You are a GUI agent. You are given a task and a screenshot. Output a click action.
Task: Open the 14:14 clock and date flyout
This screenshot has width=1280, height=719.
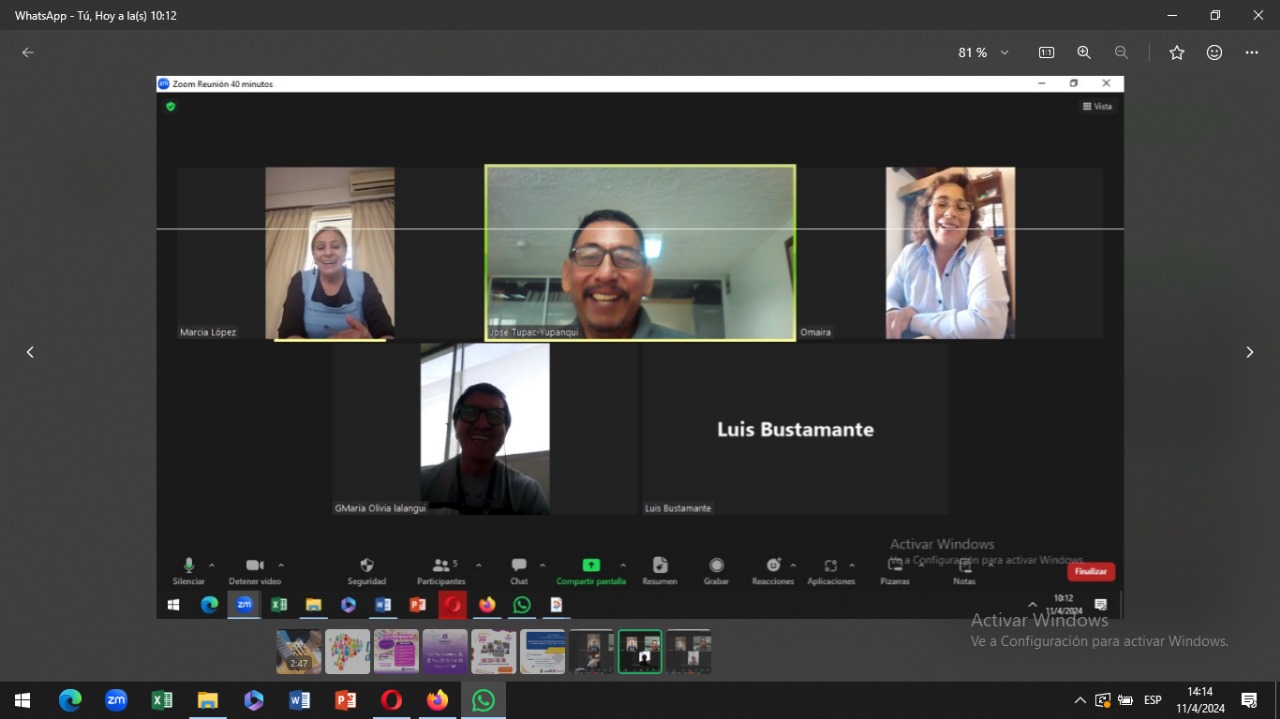pyautogui.click(x=1200, y=700)
